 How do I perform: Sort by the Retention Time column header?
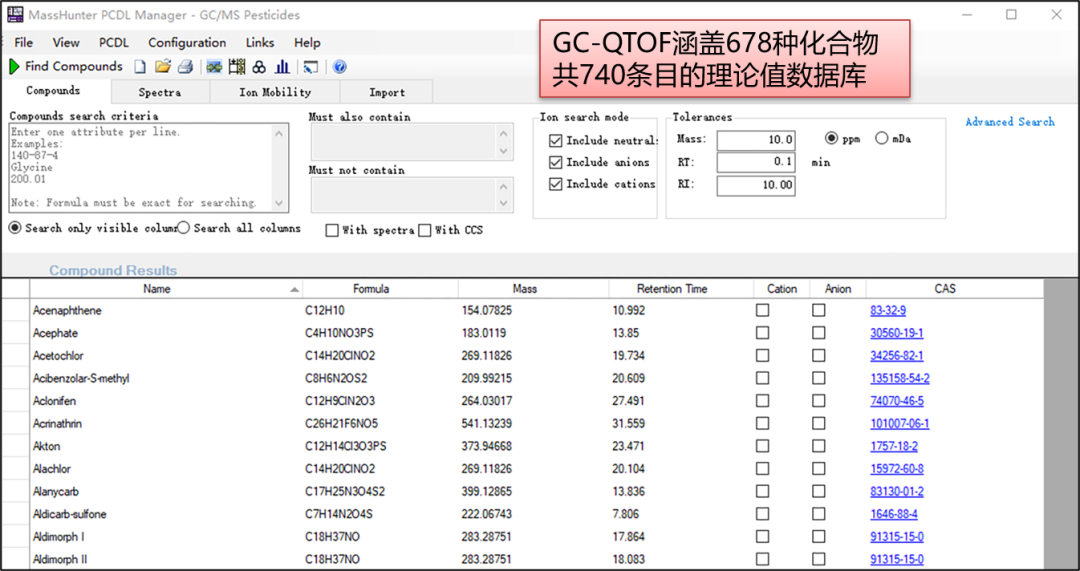coord(682,289)
